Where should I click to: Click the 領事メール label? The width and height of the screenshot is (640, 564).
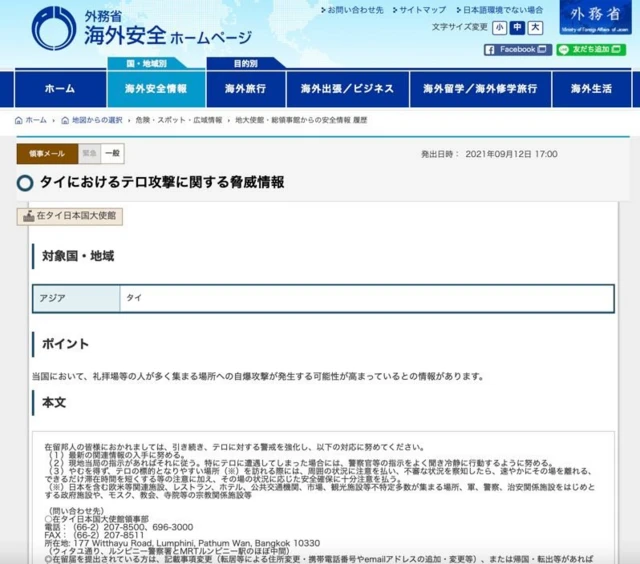(47, 154)
